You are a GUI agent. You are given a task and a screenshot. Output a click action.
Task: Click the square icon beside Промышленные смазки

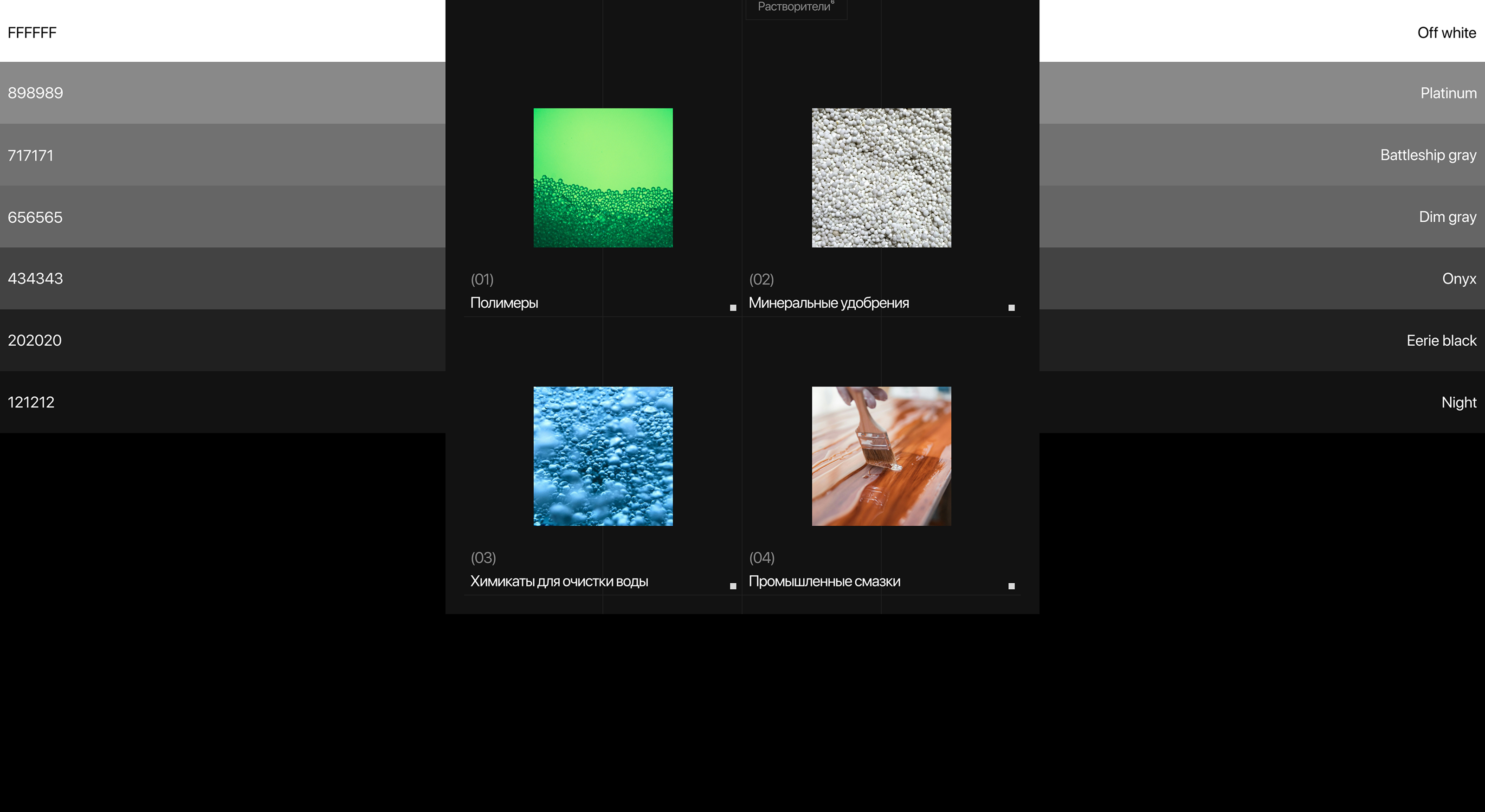(1011, 586)
